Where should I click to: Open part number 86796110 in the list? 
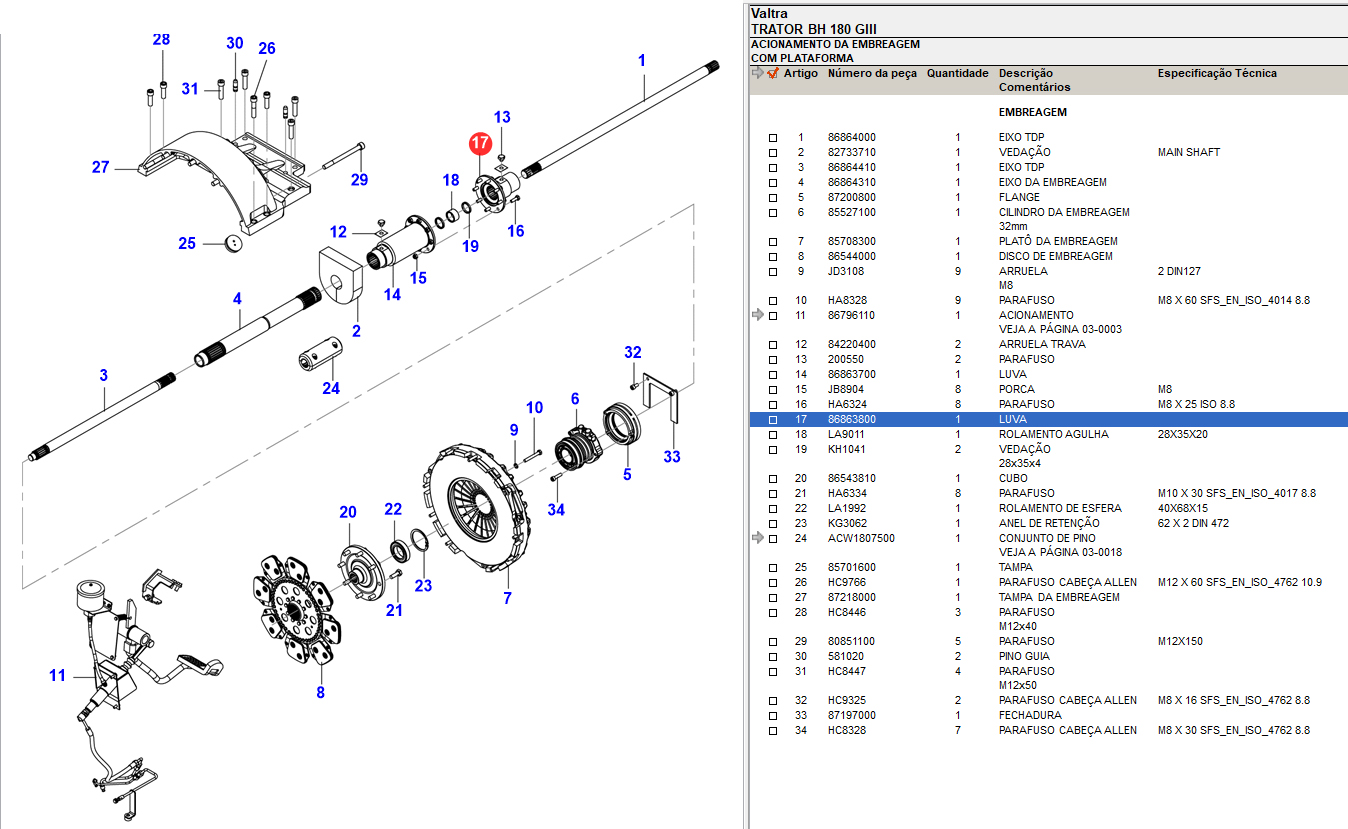click(x=851, y=315)
